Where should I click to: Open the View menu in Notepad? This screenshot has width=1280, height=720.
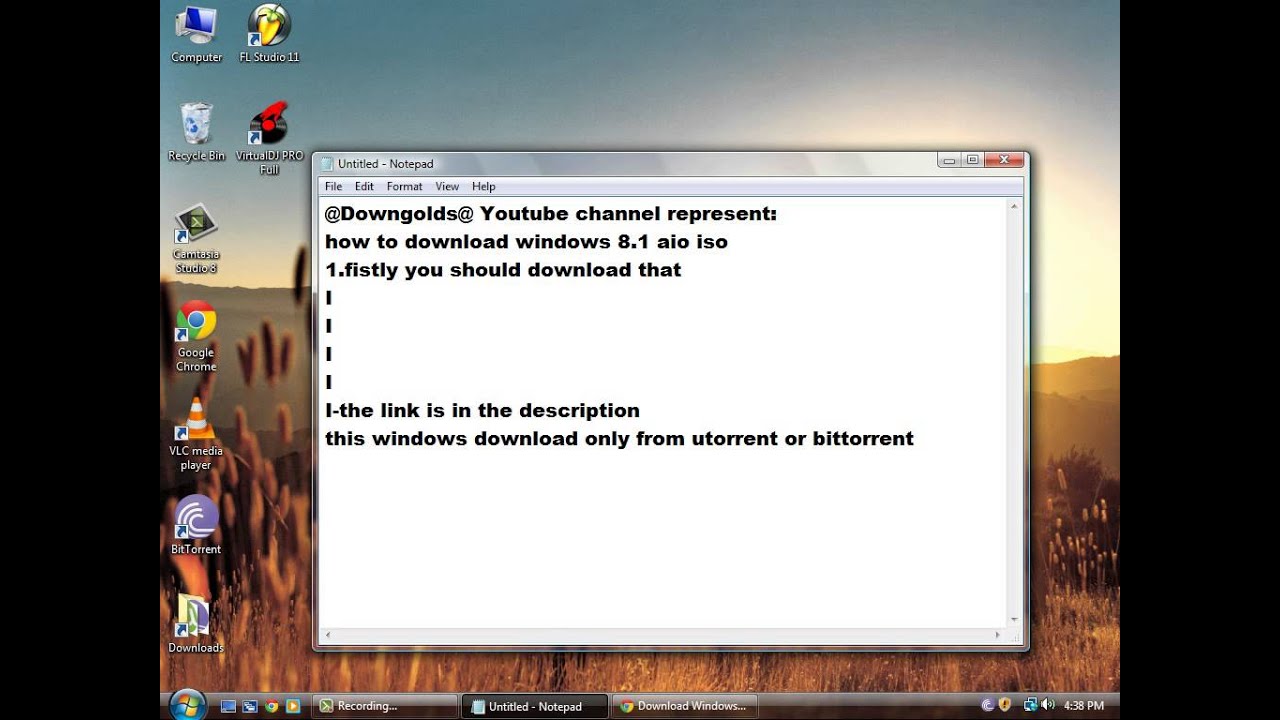[447, 186]
